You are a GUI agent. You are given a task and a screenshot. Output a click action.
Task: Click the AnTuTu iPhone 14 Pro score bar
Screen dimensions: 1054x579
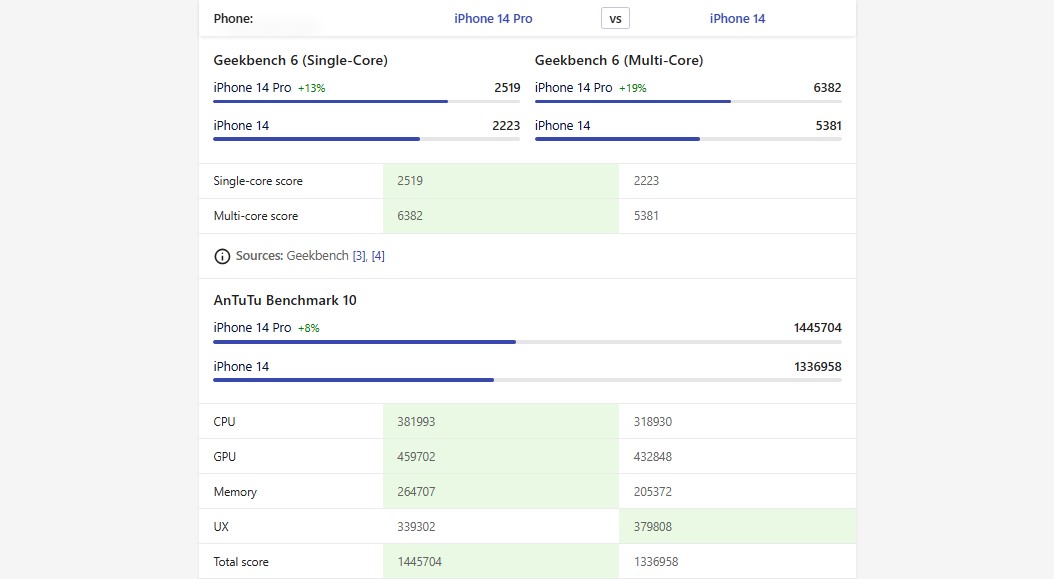[527, 342]
